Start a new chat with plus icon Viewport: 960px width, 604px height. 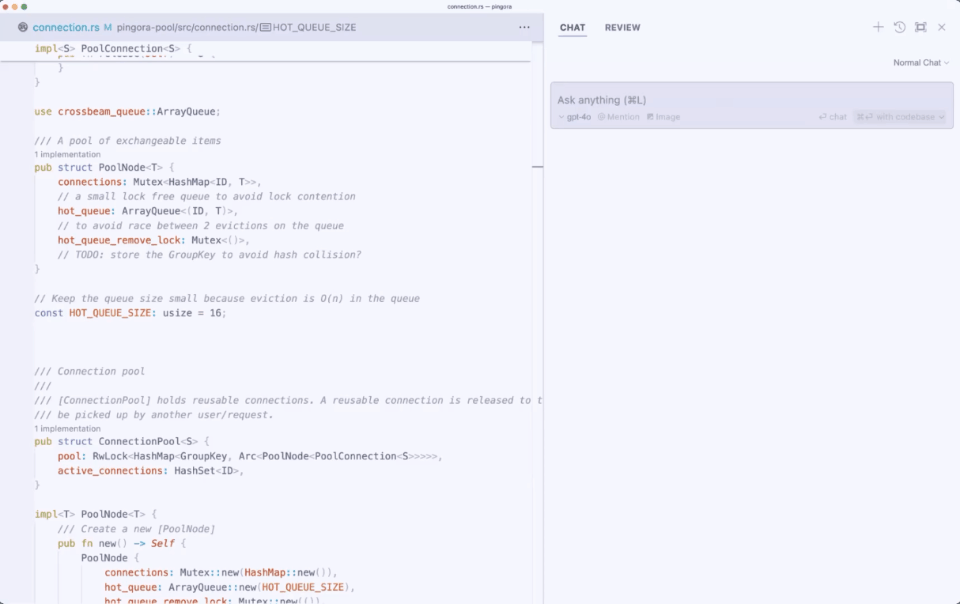pos(878,28)
